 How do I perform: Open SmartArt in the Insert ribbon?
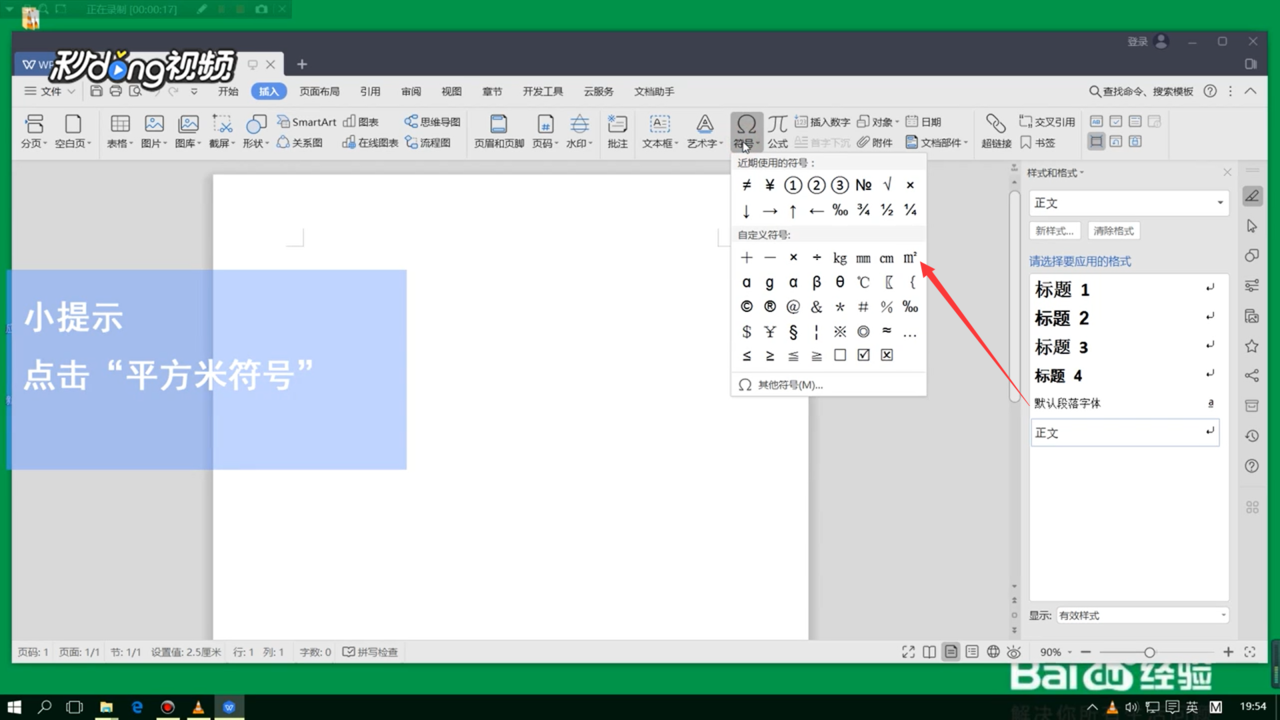pyautogui.click(x=306, y=122)
